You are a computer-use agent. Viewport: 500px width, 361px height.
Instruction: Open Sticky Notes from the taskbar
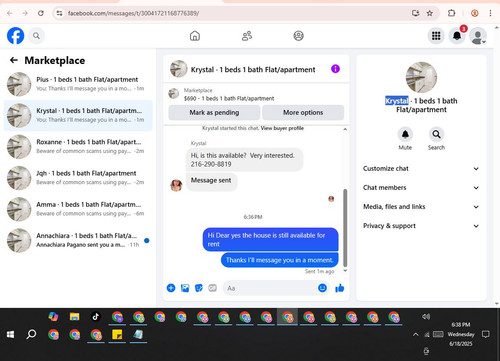pyautogui.click(x=117, y=334)
